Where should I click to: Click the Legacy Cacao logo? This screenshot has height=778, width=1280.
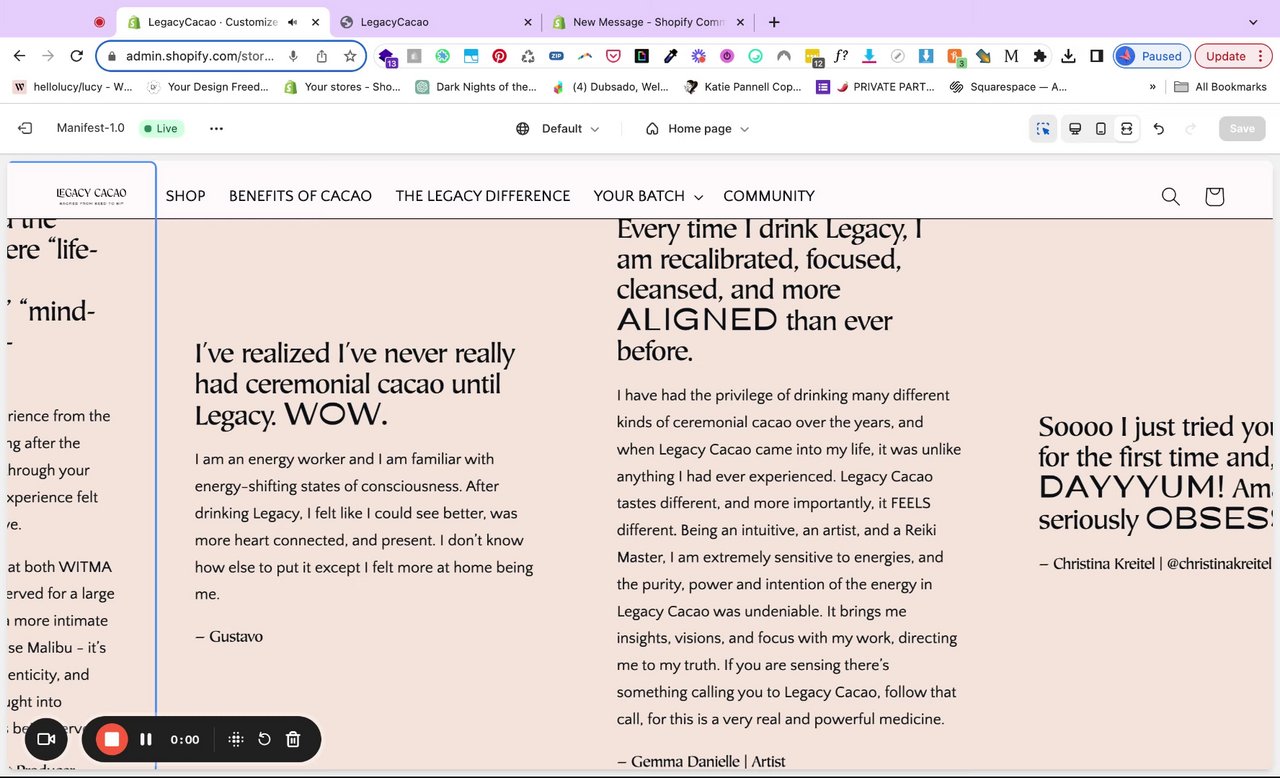(x=91, y=196)
